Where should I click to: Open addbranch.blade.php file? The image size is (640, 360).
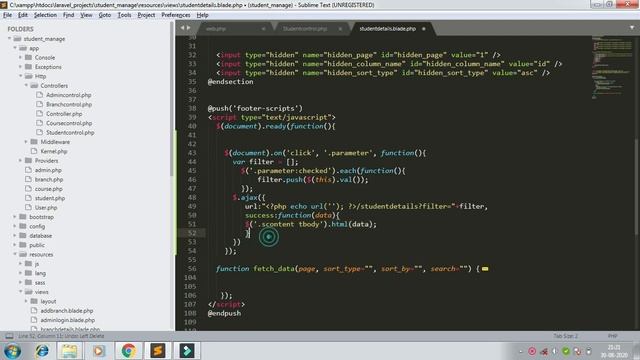point(67,311)
